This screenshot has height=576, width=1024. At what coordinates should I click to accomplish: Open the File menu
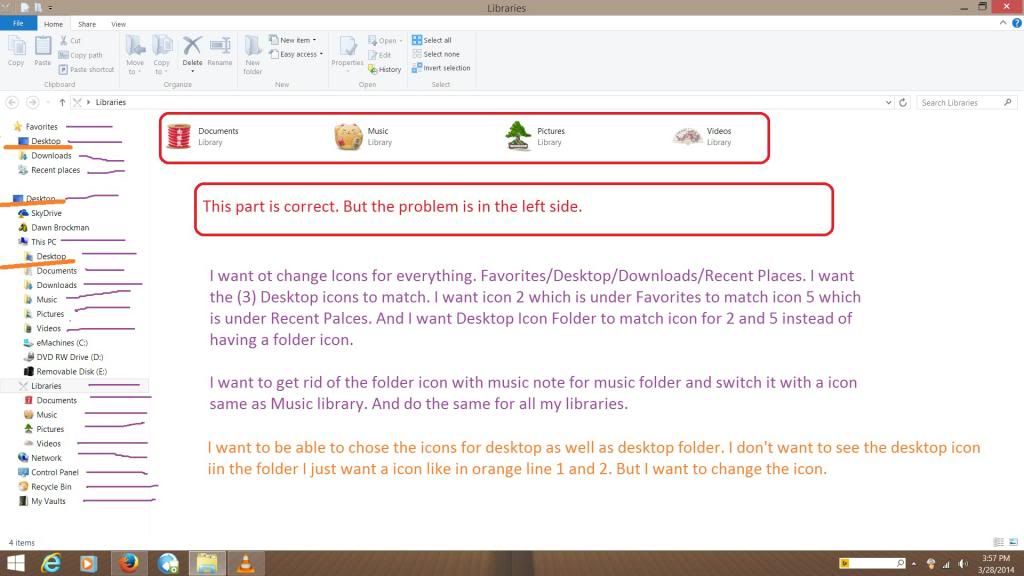(x=18, y=23)
